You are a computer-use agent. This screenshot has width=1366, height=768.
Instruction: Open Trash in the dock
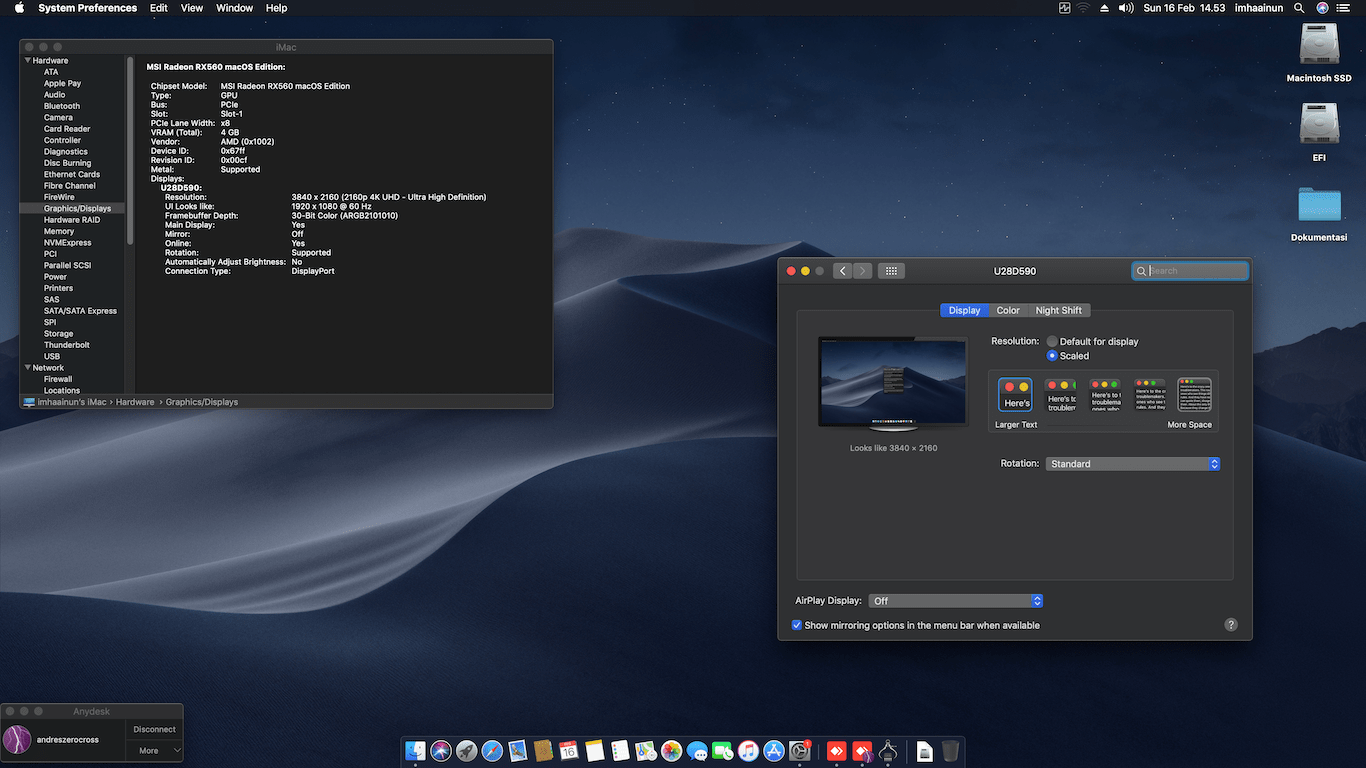(950, 751)
